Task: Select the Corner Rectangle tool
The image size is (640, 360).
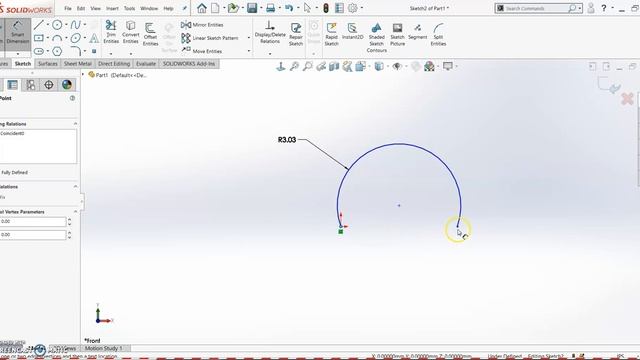Action: (39, 38)
